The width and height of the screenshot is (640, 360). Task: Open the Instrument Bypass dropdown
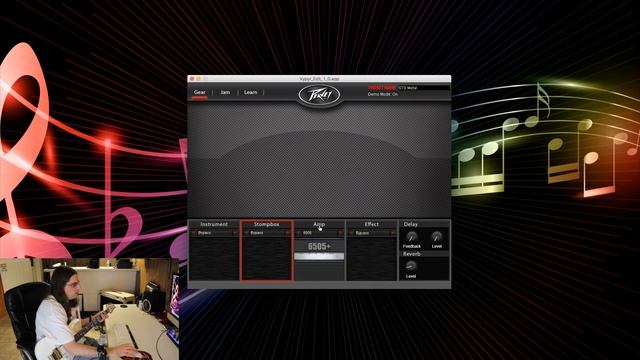214,233
